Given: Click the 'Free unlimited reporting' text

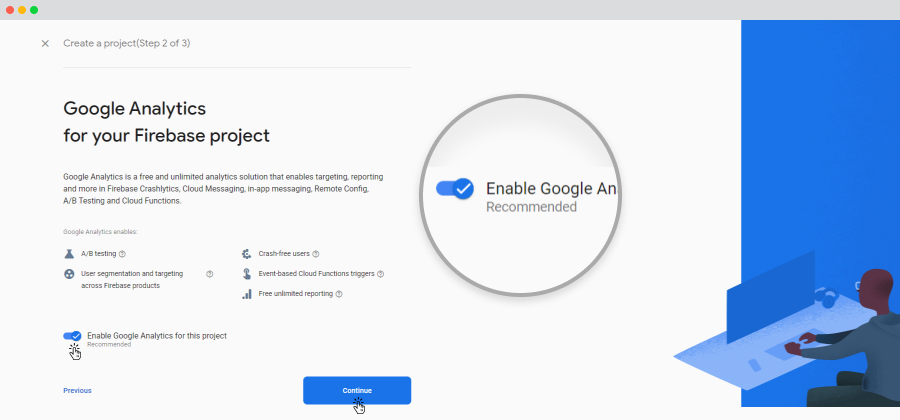Looking at the screenshot, I should pyautogui.click(x=296, y=294).
